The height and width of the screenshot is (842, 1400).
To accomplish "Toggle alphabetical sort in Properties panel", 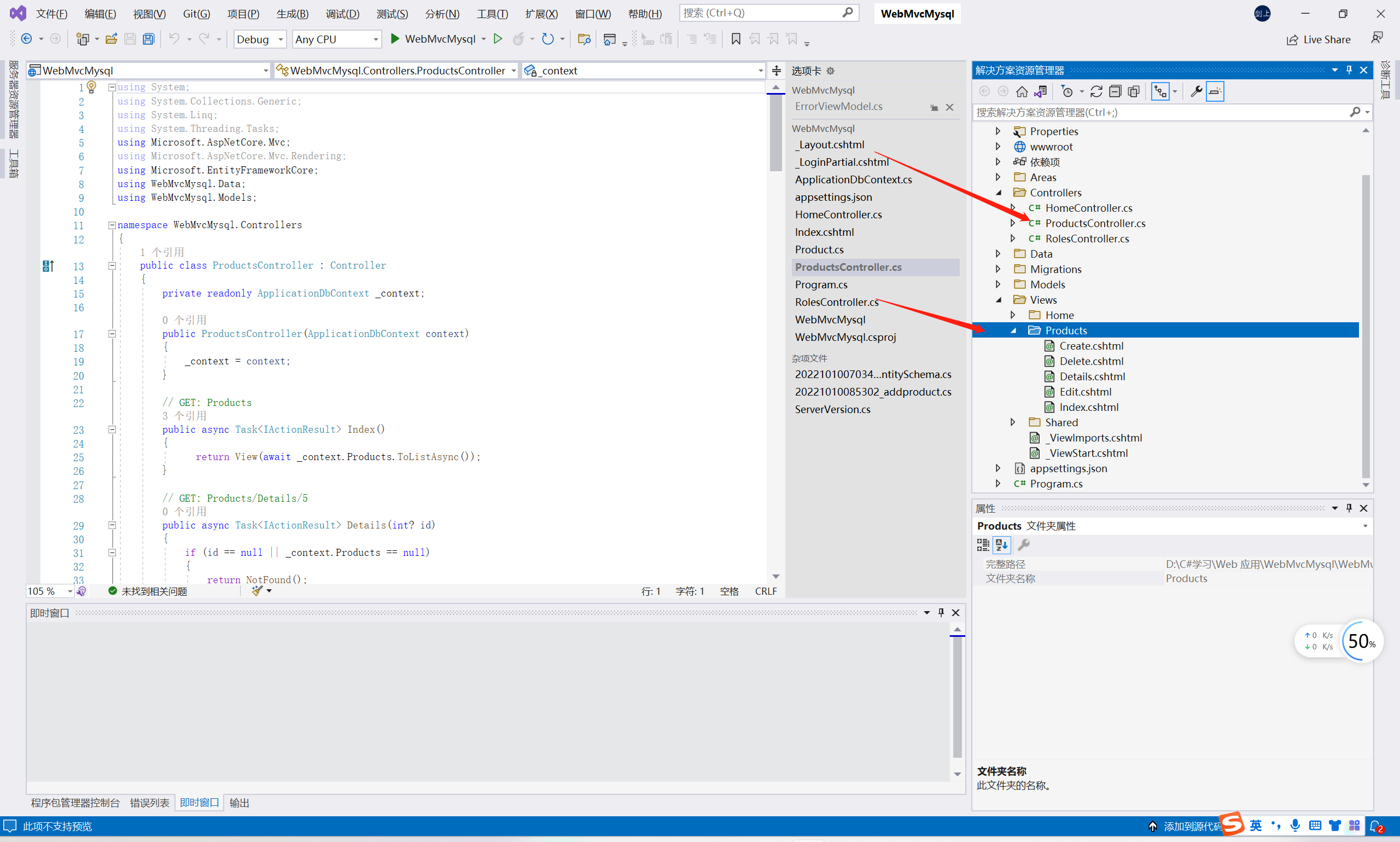I will click(1001, 545).
